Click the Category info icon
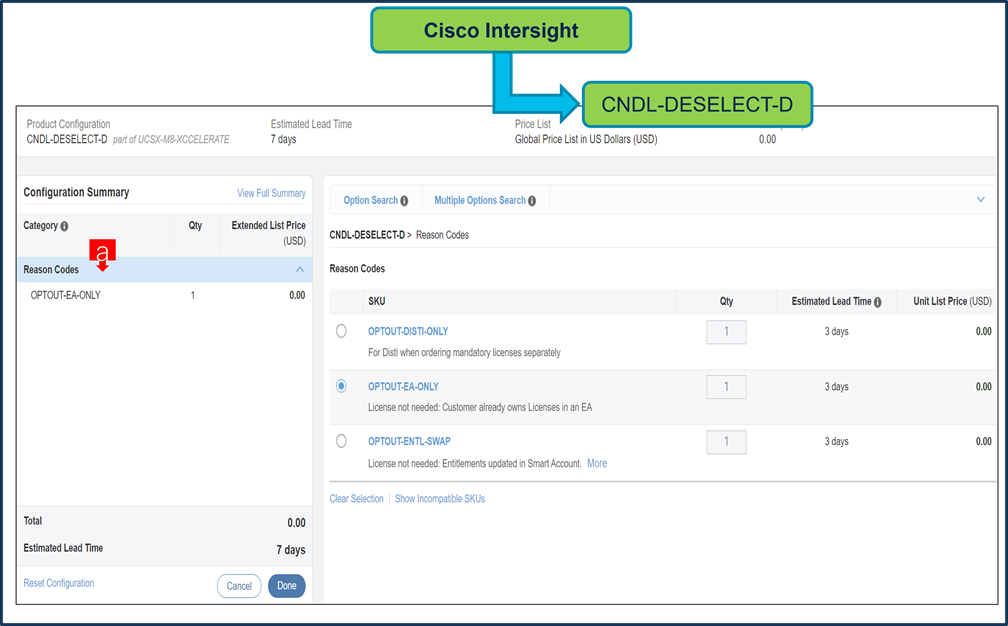Image resolution: width=1008 pixels, height=626 pixels. point(64,226)
